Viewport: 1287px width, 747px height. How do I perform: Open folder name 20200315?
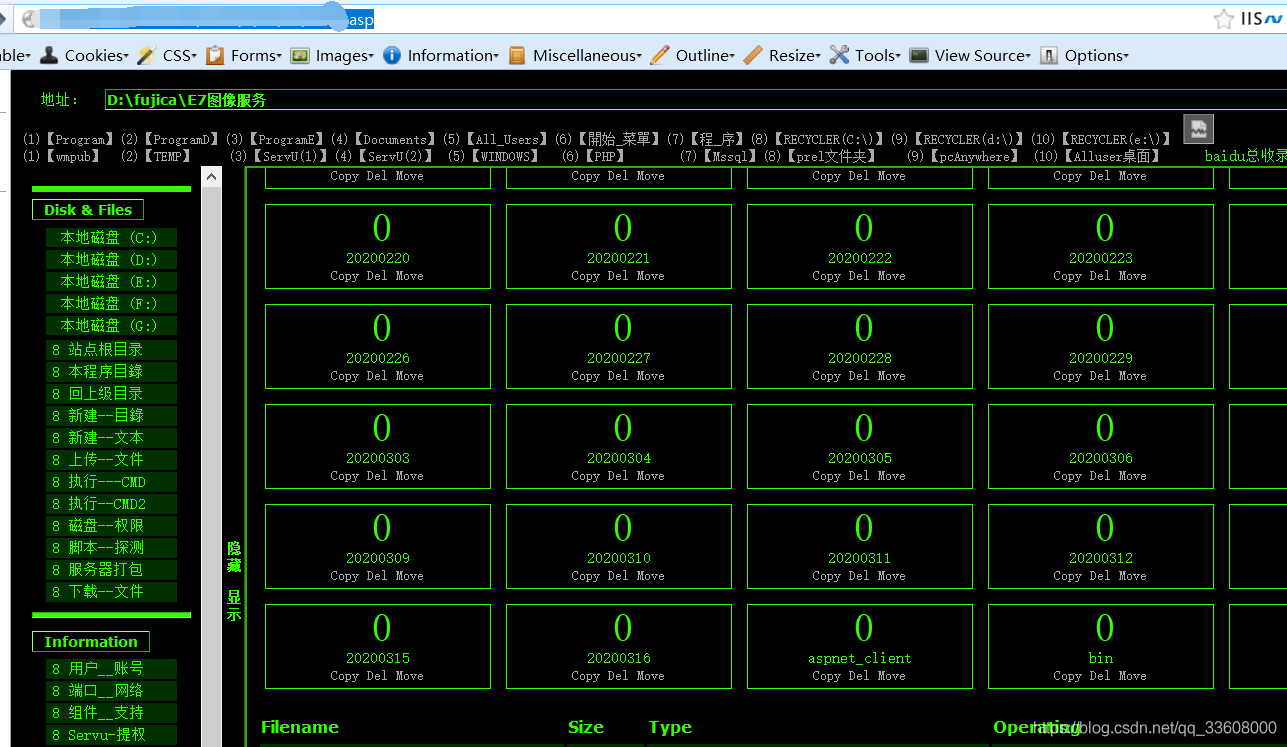coord(378,658)
